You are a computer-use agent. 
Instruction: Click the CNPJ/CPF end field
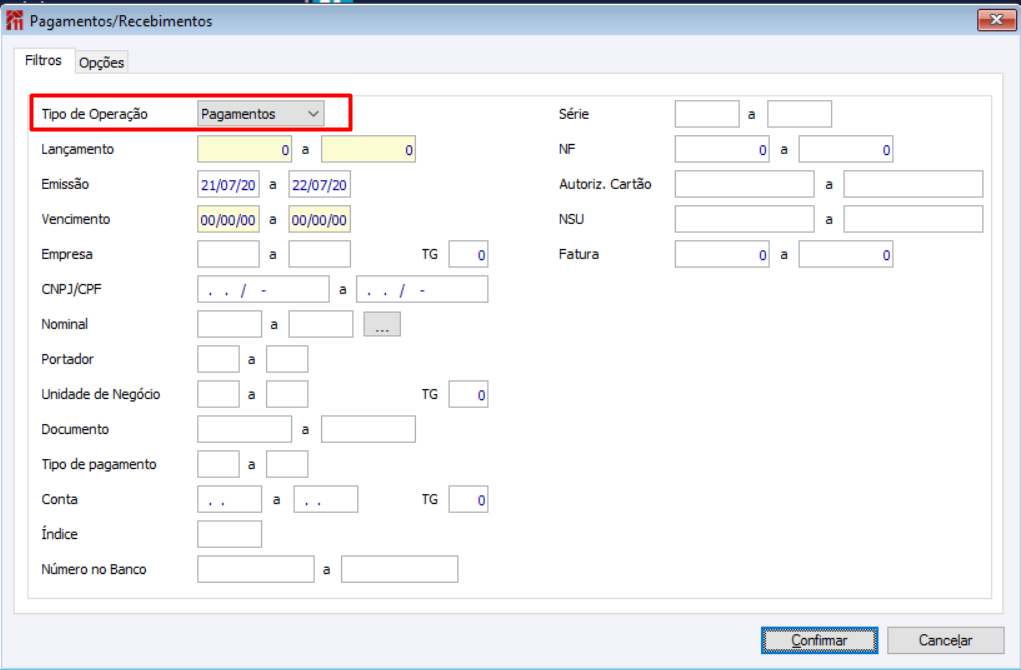(x=422, y=290)
